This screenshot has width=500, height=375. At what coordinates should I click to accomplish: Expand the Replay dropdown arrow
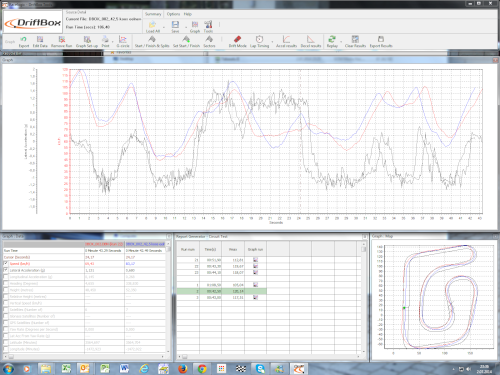point(341,41)
